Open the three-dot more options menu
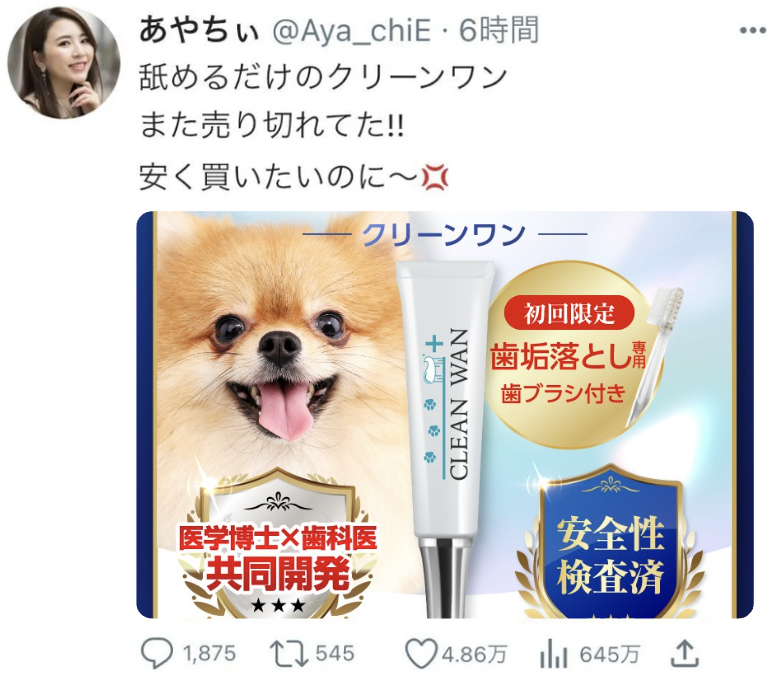The height and width of the screenshot is (684, 782). point(753,31)
